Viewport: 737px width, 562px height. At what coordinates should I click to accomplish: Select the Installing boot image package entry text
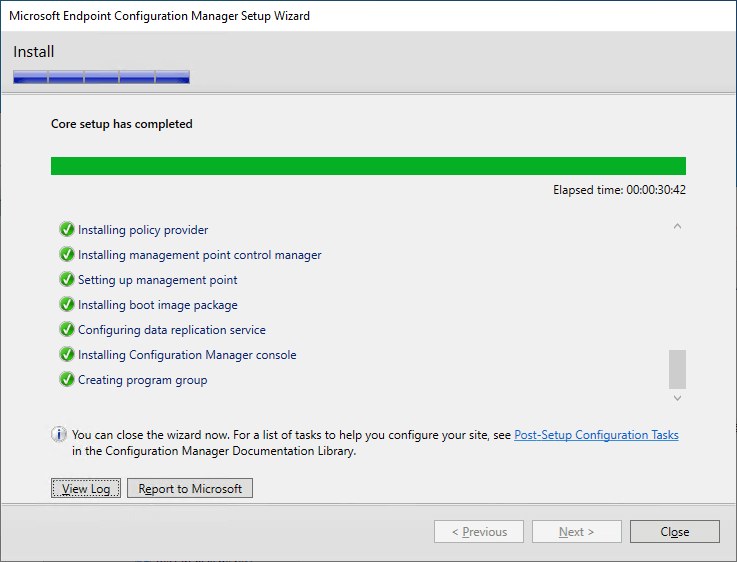[x=157, y=305]
